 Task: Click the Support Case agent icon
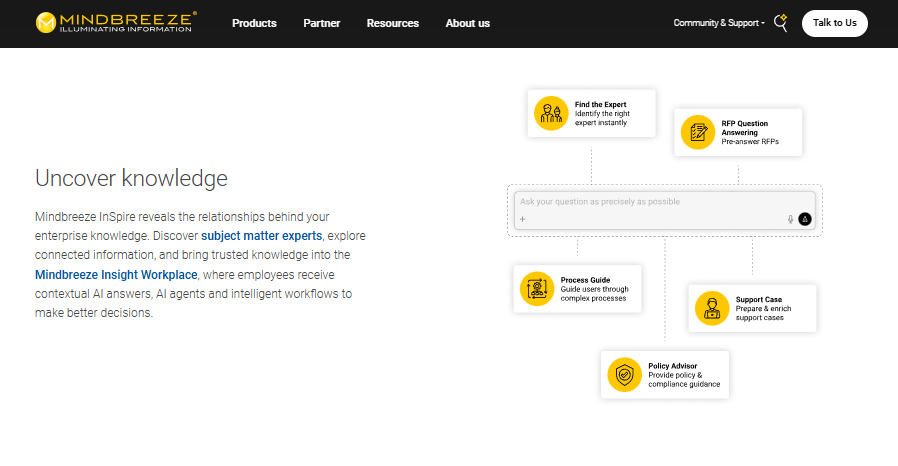(712, 308)
